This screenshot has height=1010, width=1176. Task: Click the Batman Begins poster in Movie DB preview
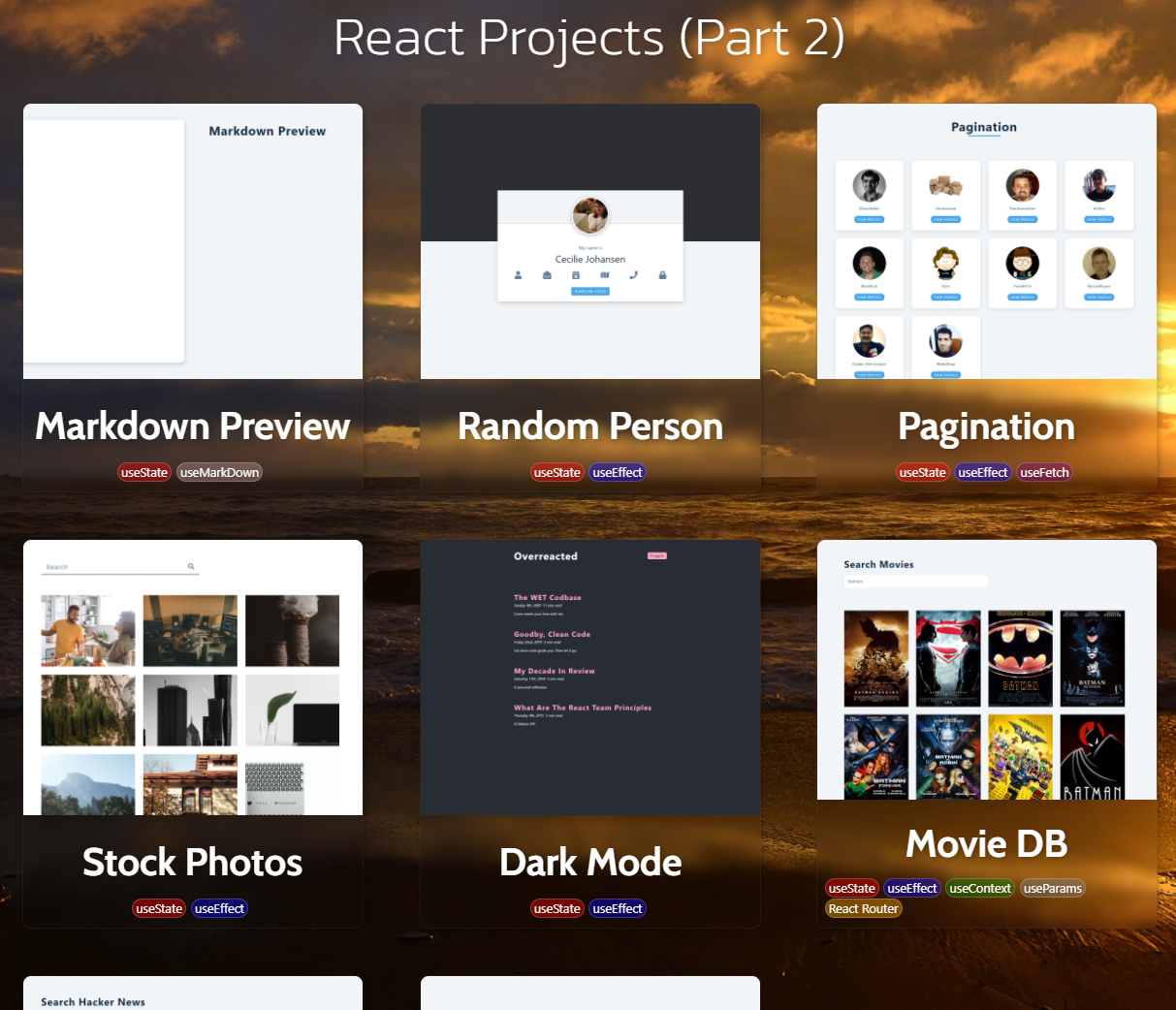876,658
